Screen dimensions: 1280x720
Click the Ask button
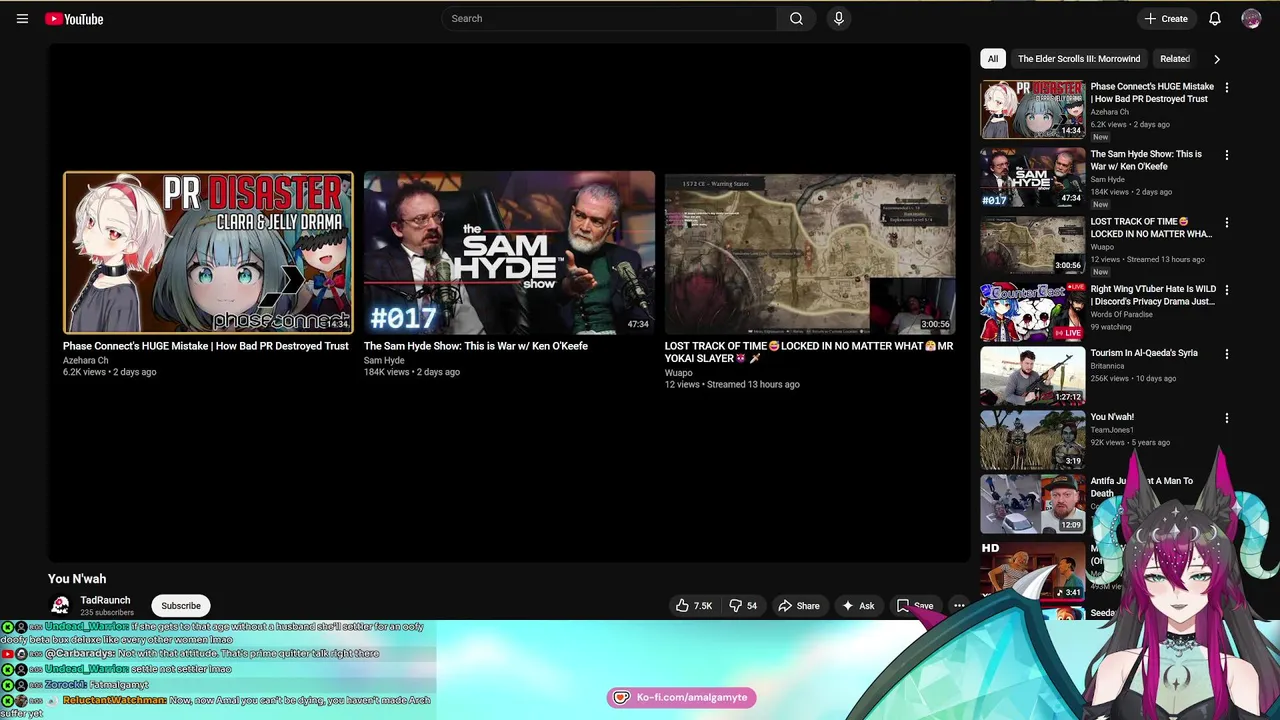pos(858,605)
